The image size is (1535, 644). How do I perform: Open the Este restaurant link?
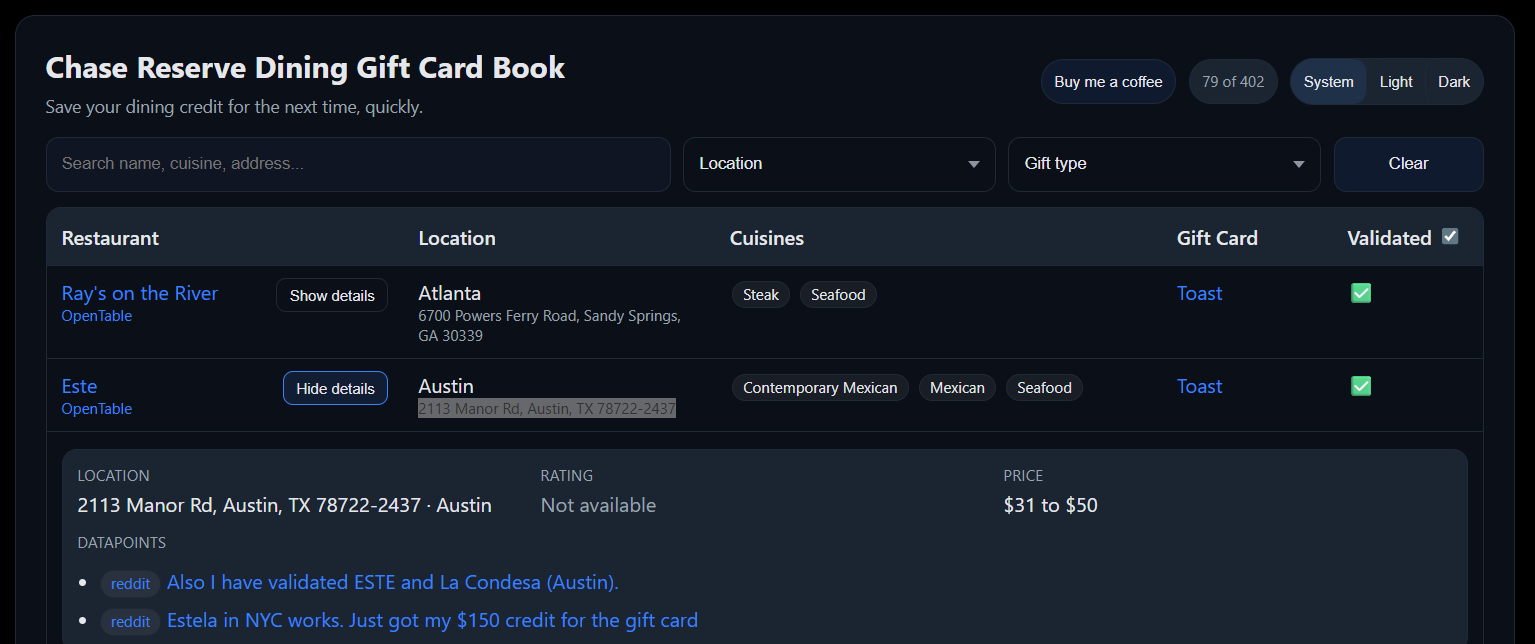[79, 386]
